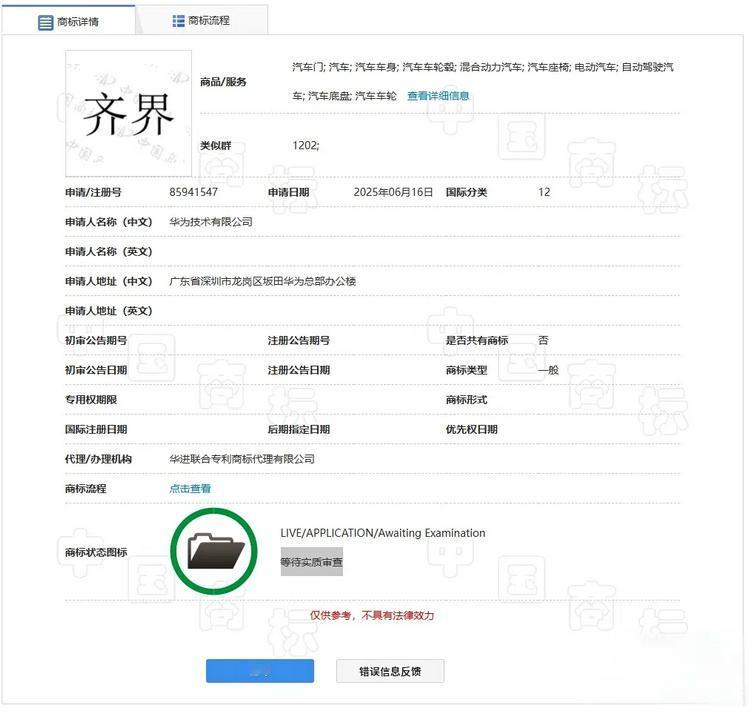This screenshot has width=752, height=712.
Task: Click the 商标流程 tab list icon
Action: pos(178,21)
